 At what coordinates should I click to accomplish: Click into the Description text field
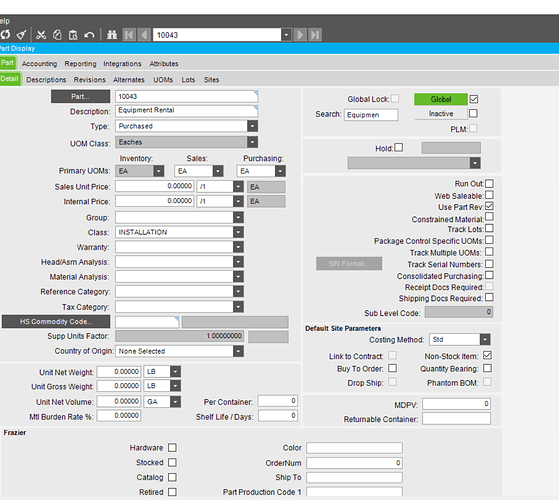(186, 111)
